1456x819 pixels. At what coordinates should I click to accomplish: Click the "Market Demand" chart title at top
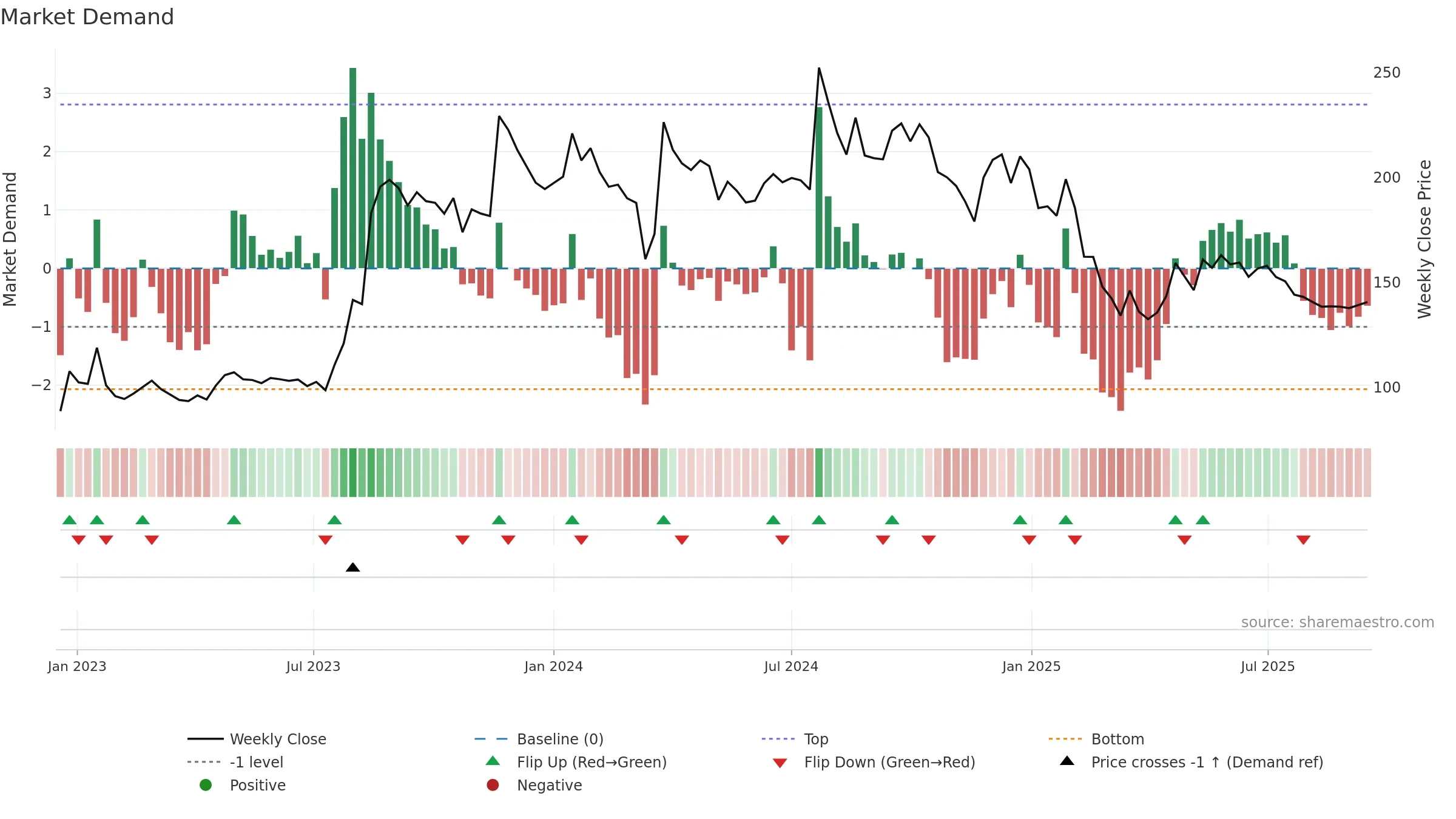(87, 17)
